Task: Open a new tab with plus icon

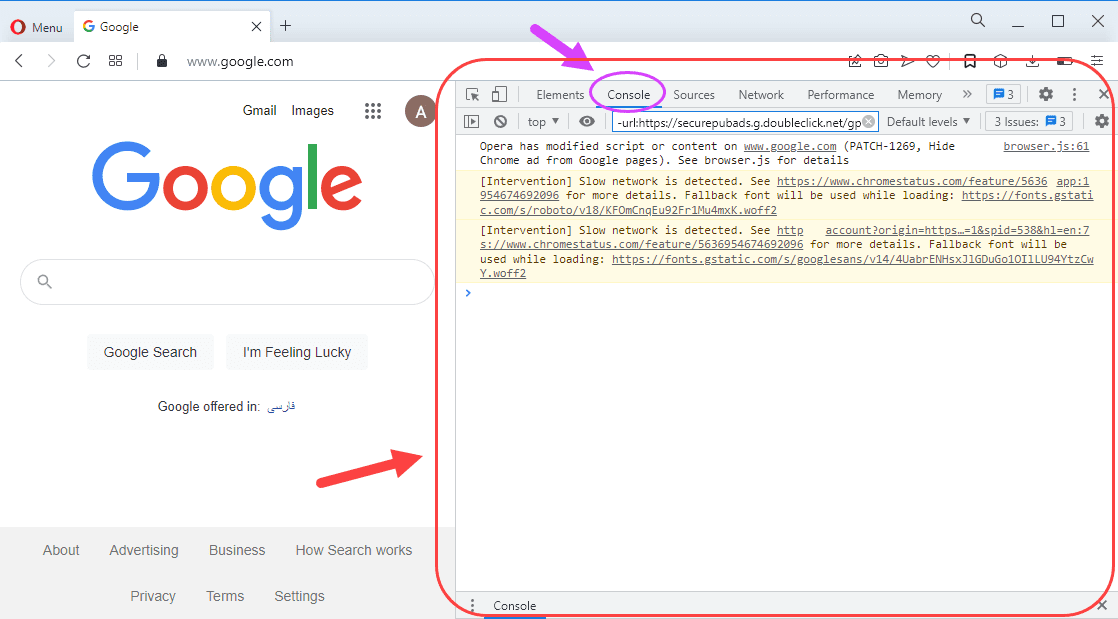Action: coord(285,26)
